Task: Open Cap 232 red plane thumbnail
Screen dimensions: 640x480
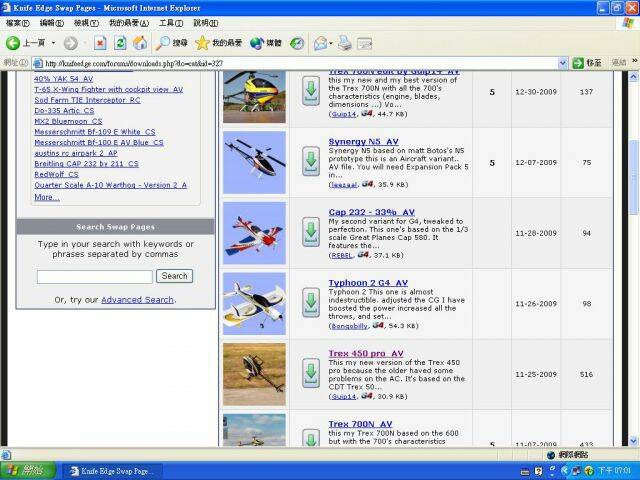Action: pyautogui.click(x=254, y=233)
